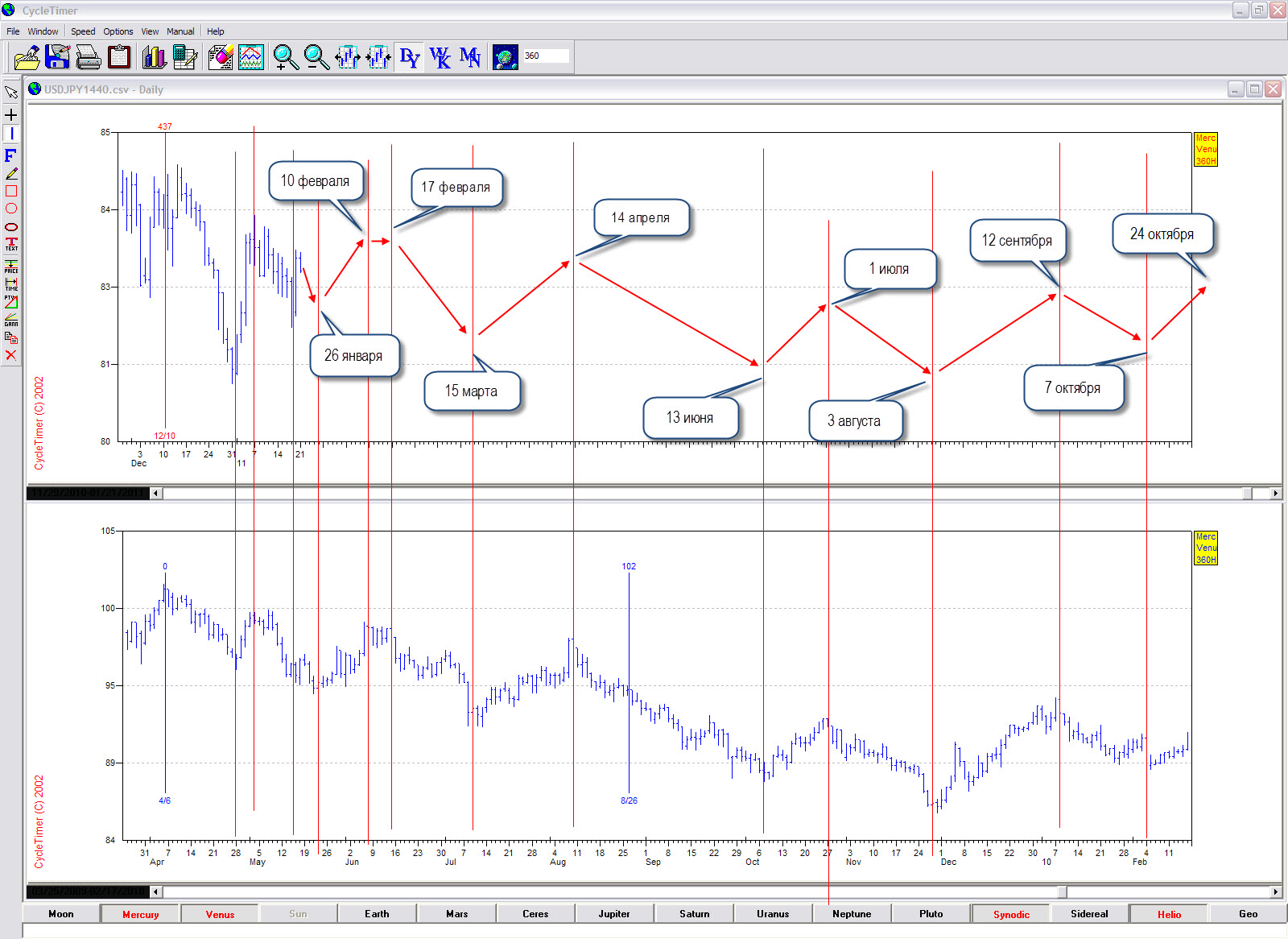Open the planets globe icon in toolbar
The image size is (1288, 939).
pyautogui.click(x=505, y=57)
